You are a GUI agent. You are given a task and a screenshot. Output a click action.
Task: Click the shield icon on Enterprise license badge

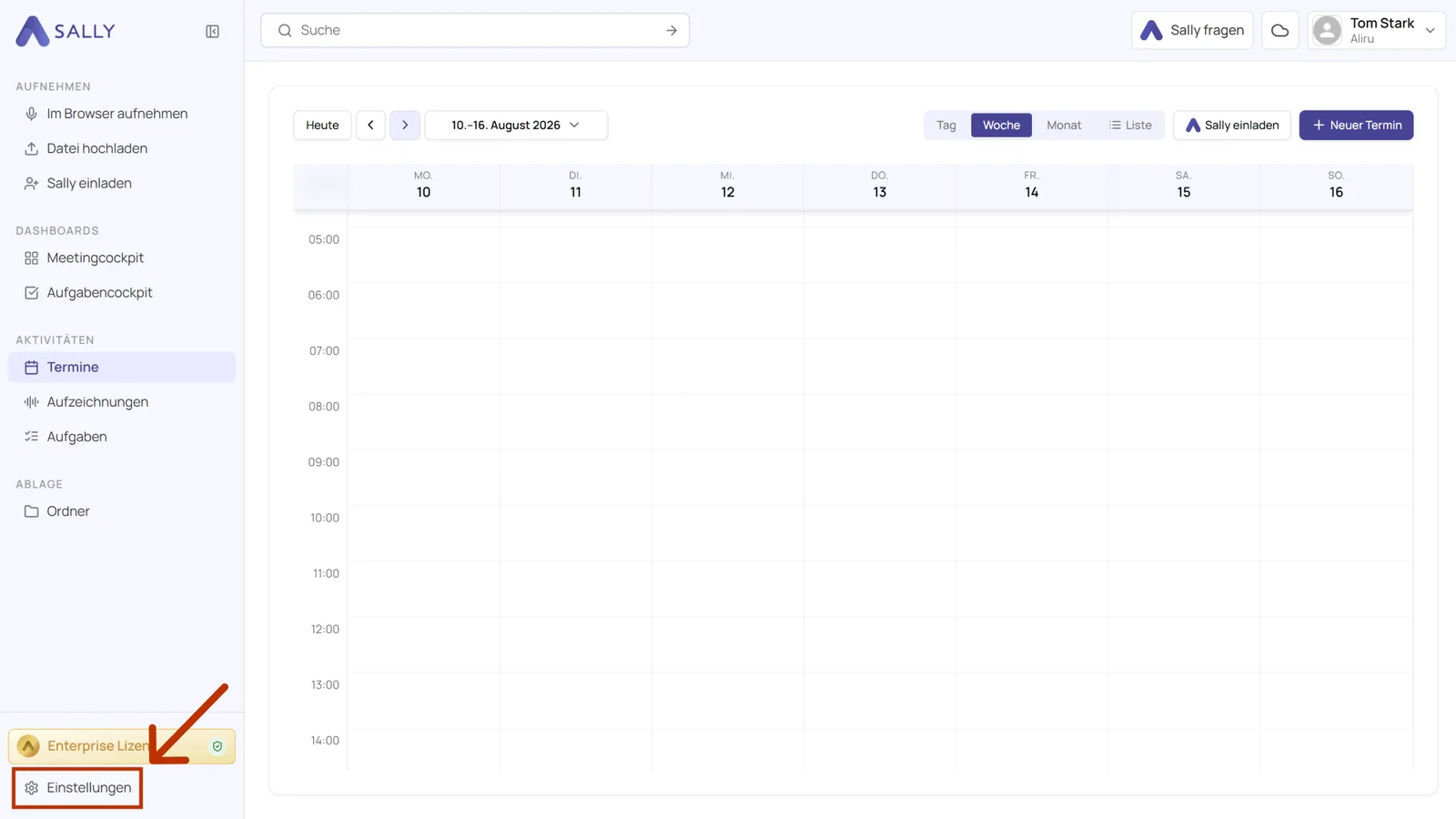click(217, 746)
